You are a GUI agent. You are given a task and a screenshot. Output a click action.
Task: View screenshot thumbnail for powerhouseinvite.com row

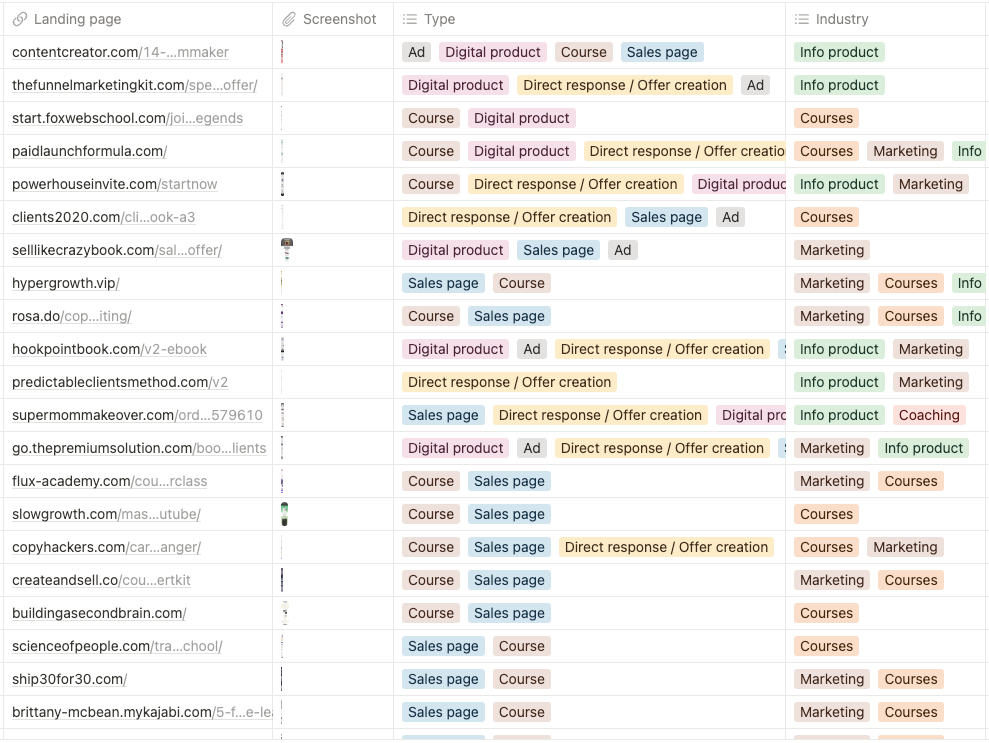[x=283, y=184]
